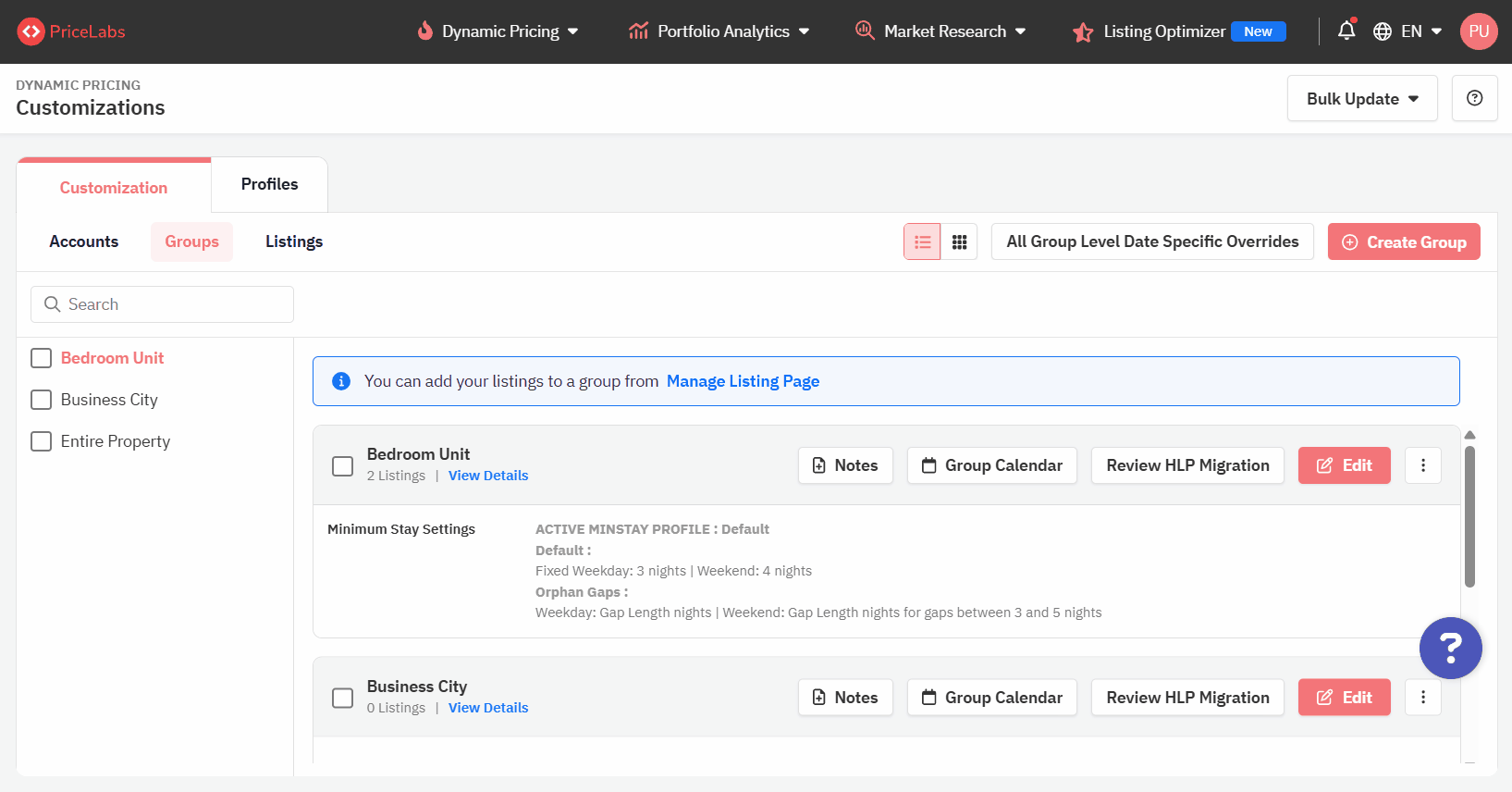
Task: Click the PU user avatar
Action: (x=1478, y=31)
